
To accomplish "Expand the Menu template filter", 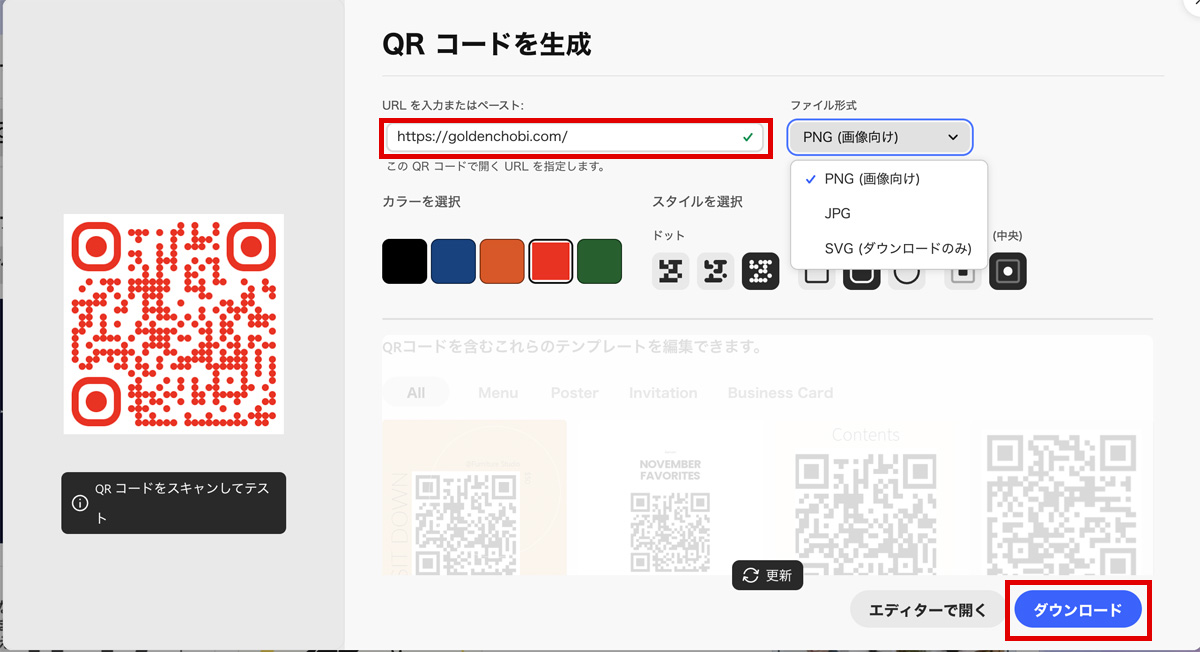I will tap(497, 393).
